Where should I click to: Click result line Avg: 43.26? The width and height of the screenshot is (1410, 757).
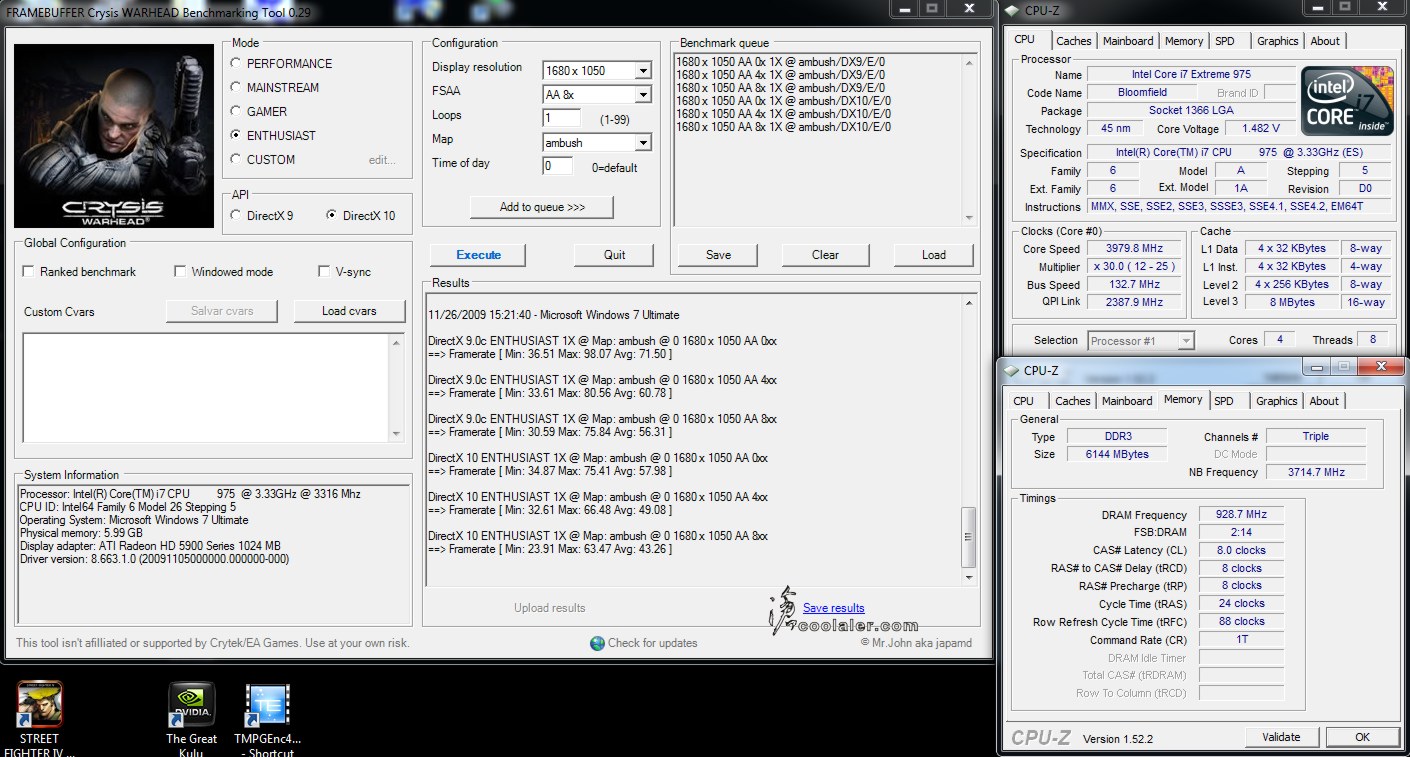click(550, 549)
